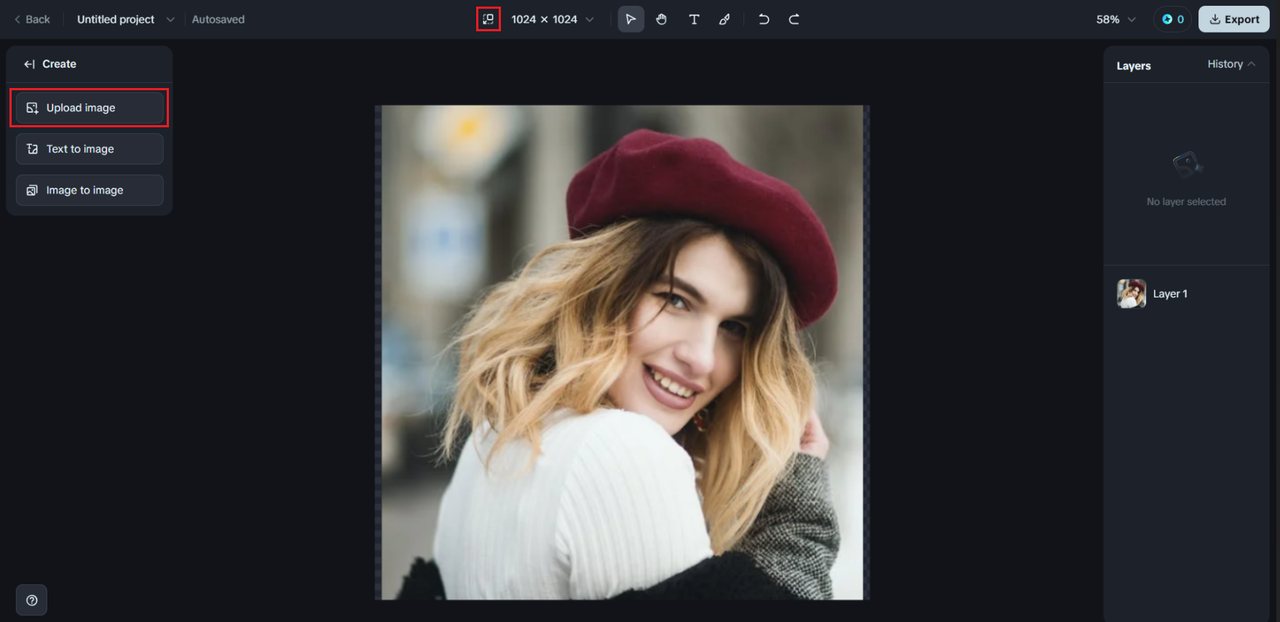Click the Layer 1 name text
The image size is (1280, 622).
coord(1170,294)
